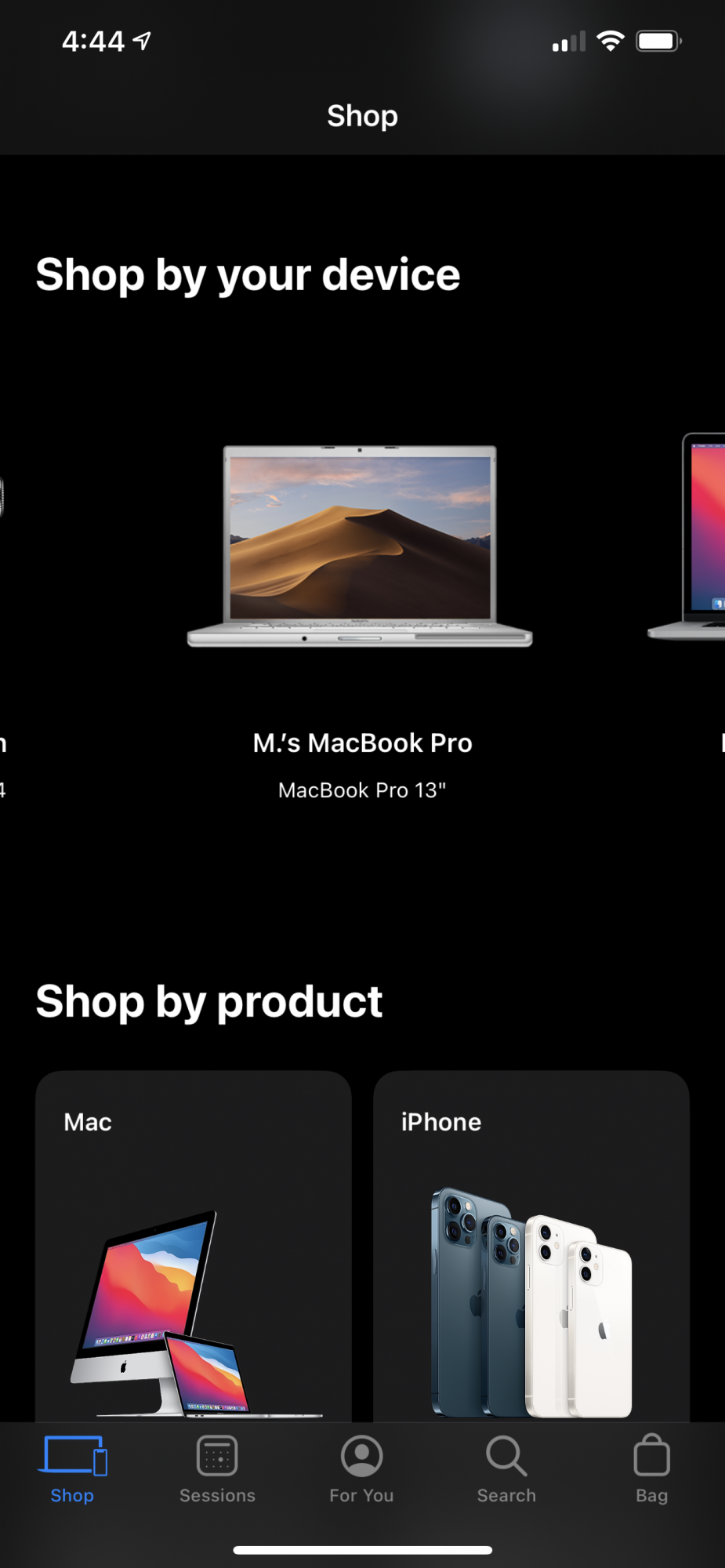
Task: Tap the Wi-Fi status icon
Action: [x=610, y=41]
